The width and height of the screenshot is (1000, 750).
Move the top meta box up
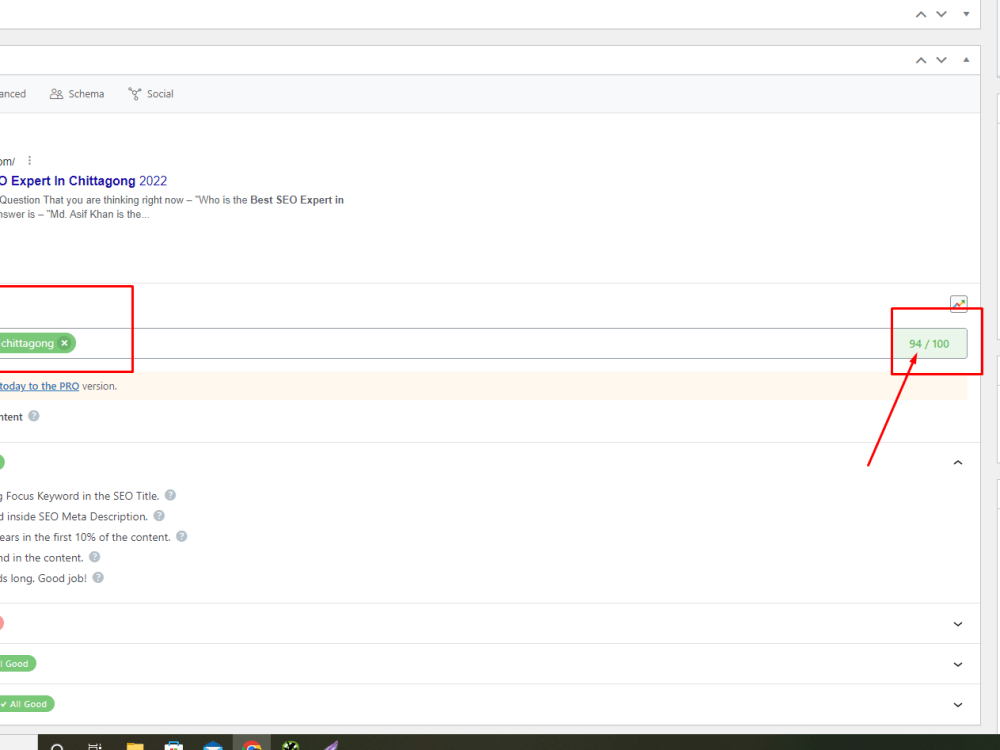click(x=921, y=14)
